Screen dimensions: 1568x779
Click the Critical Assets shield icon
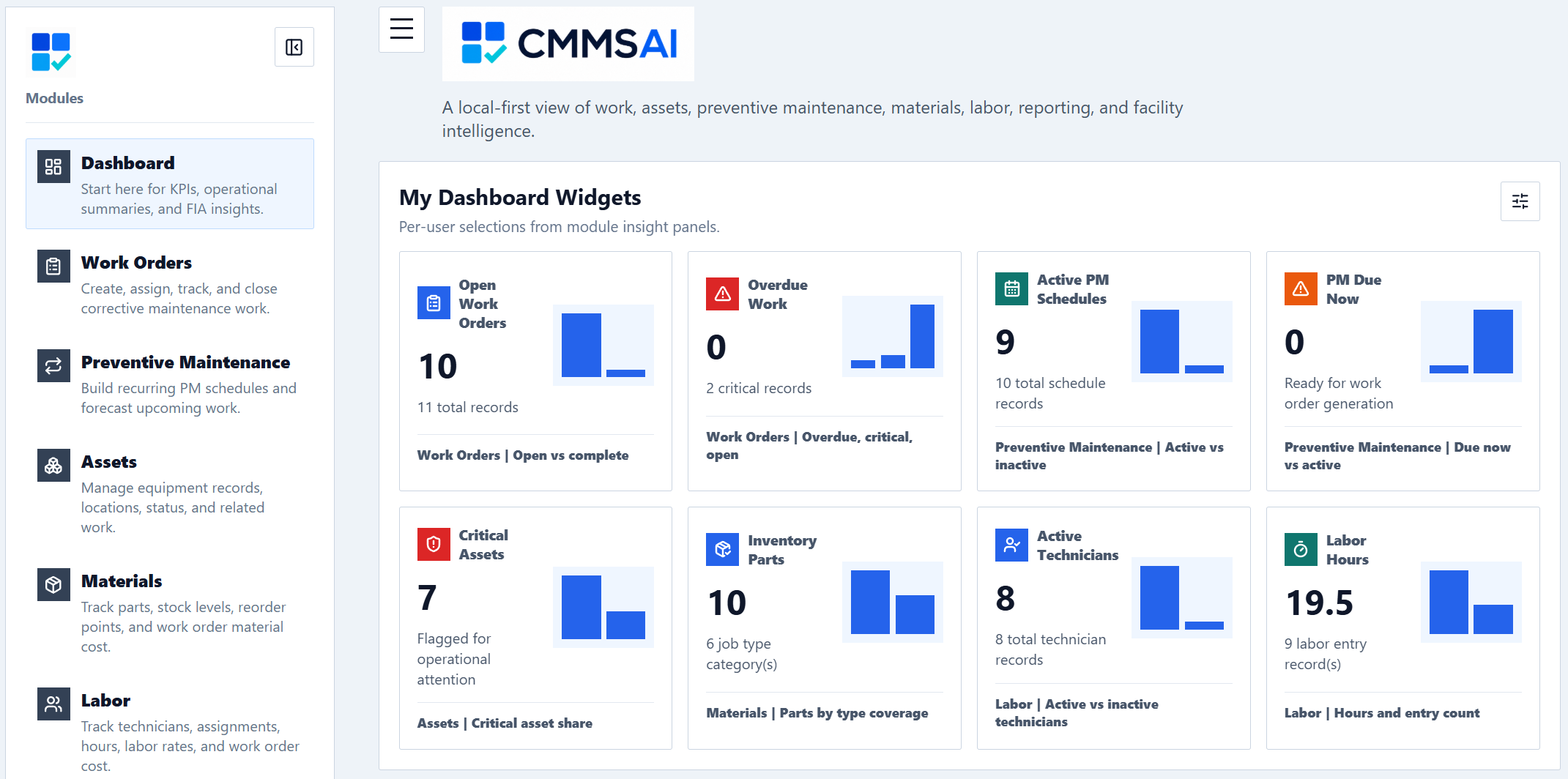pos(434,545)
